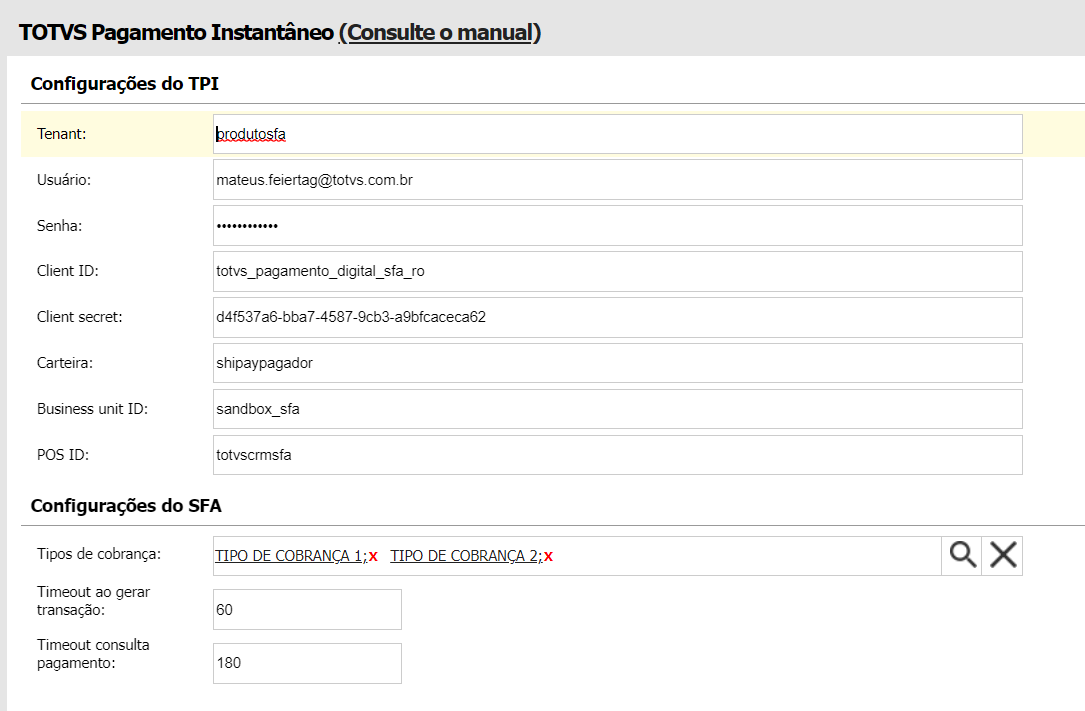This screenshot has height=711, width=1085.
Task: Click into the Usuário email field
Action: pyautogui.click(x=617, y=180)
